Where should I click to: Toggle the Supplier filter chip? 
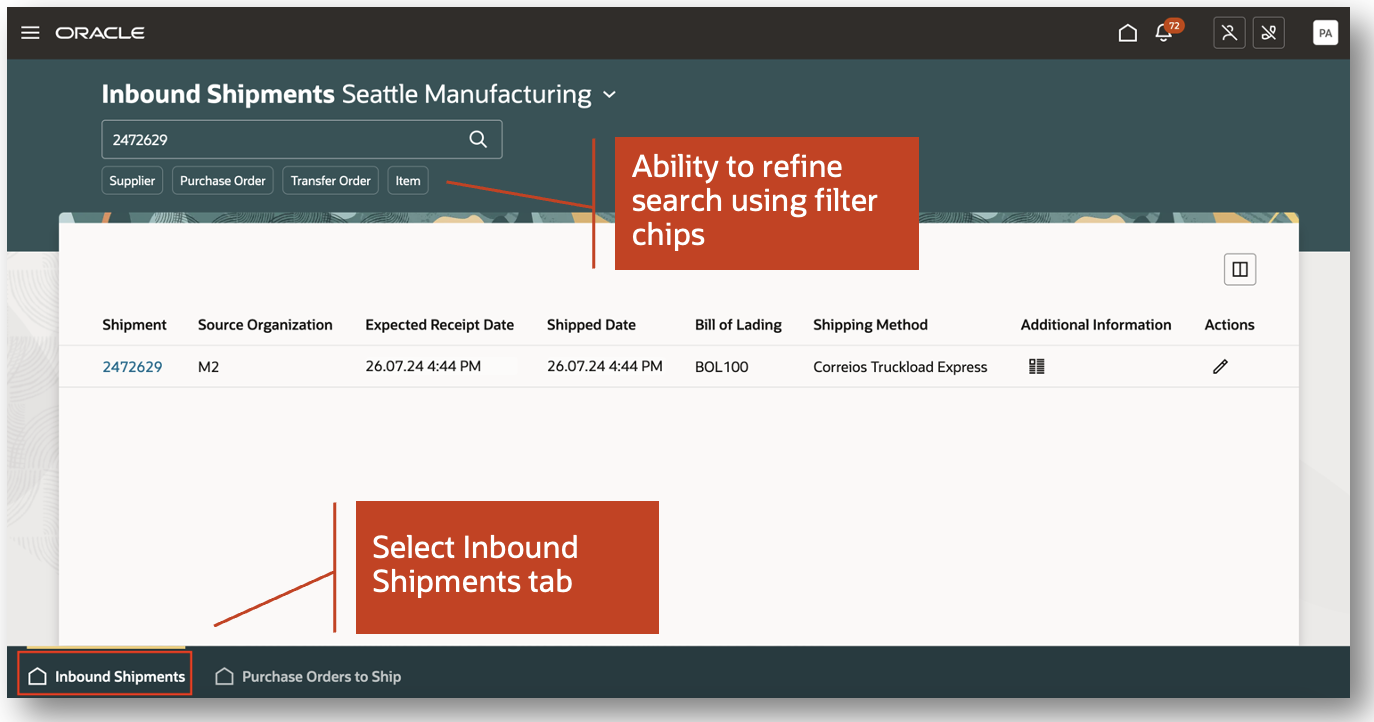click(x=132, y=181)
